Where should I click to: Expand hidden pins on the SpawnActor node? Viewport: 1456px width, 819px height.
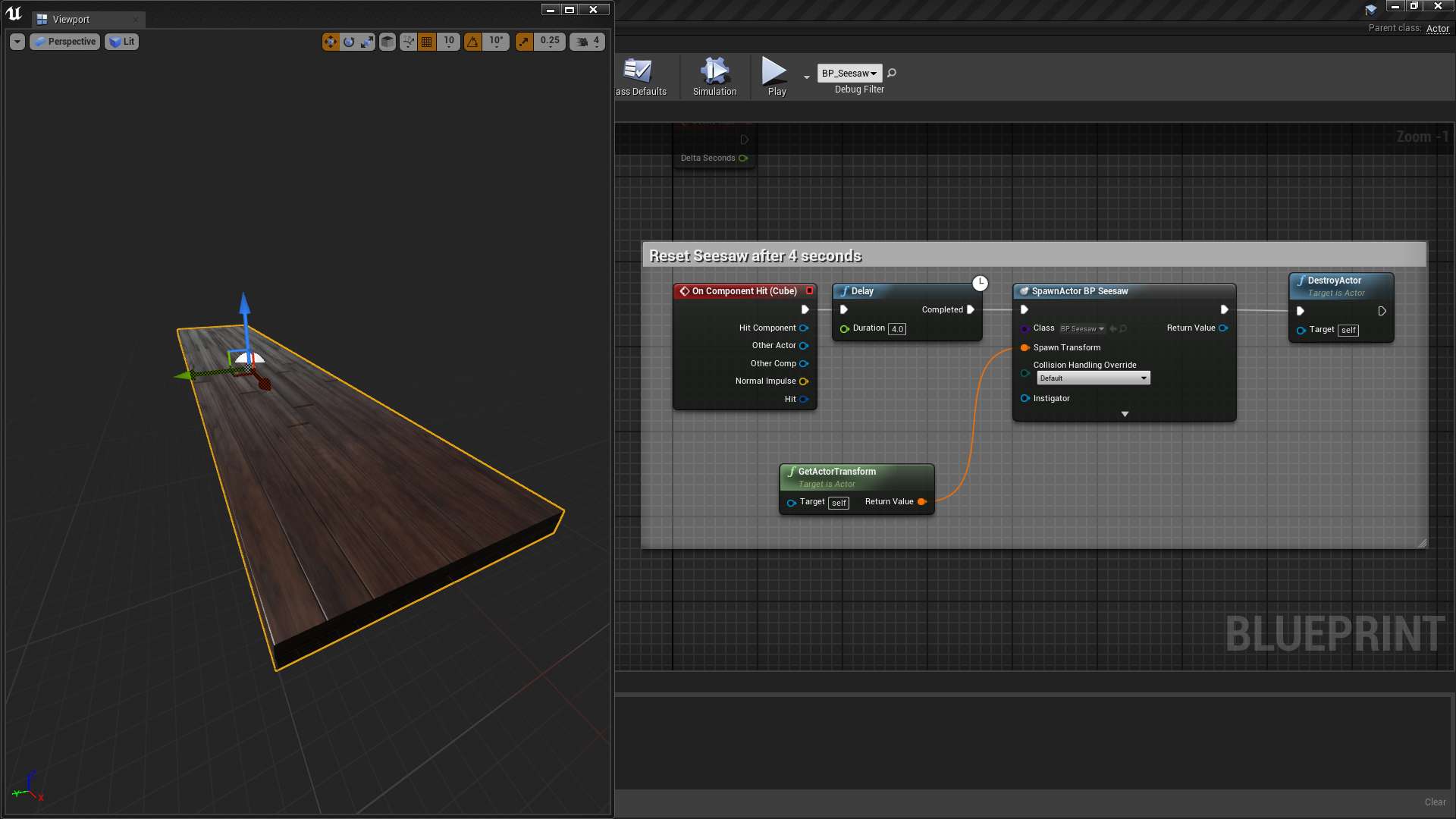1125,413
